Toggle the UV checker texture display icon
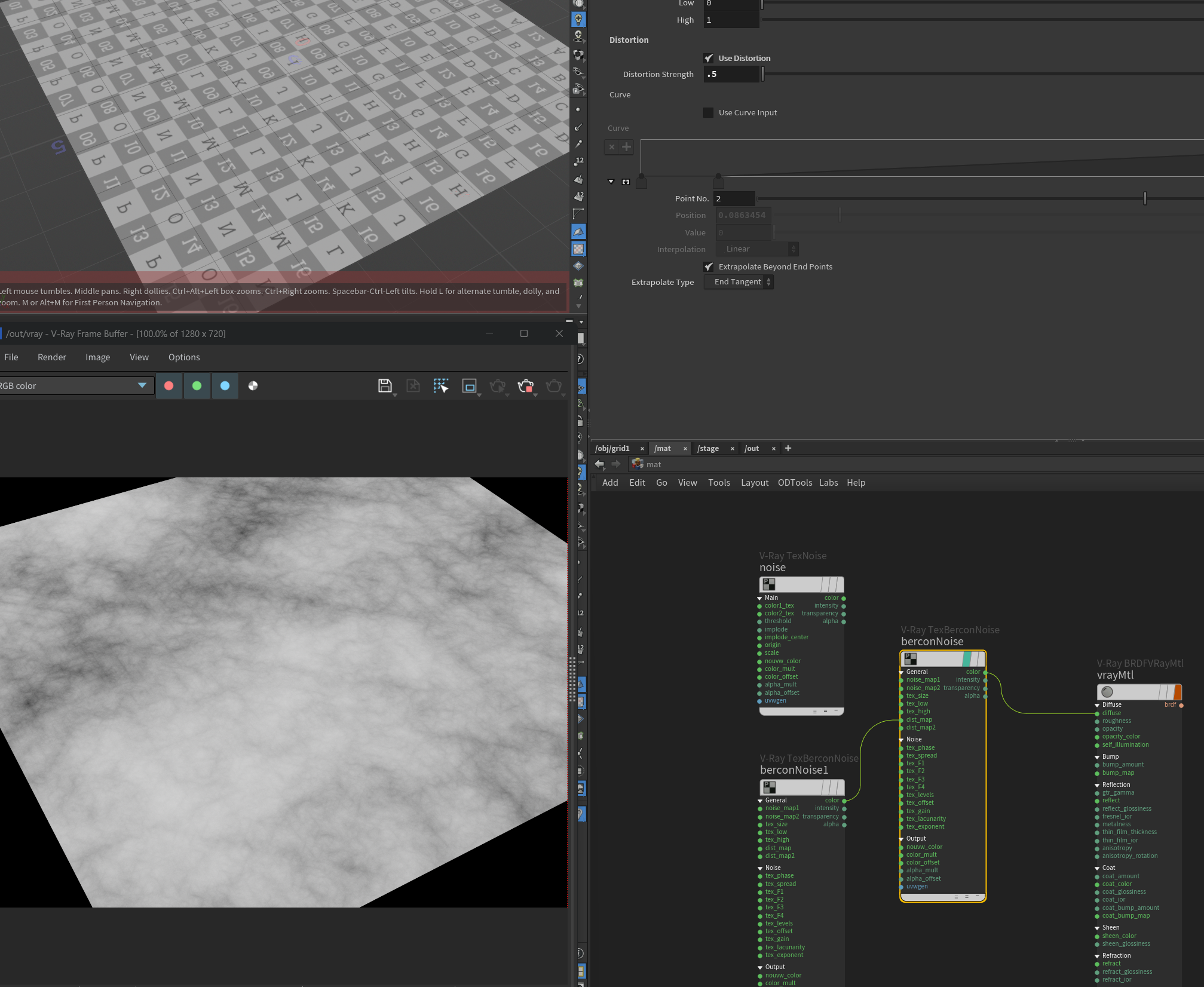This screenshot has height=987, width=1204. [578, 249]
